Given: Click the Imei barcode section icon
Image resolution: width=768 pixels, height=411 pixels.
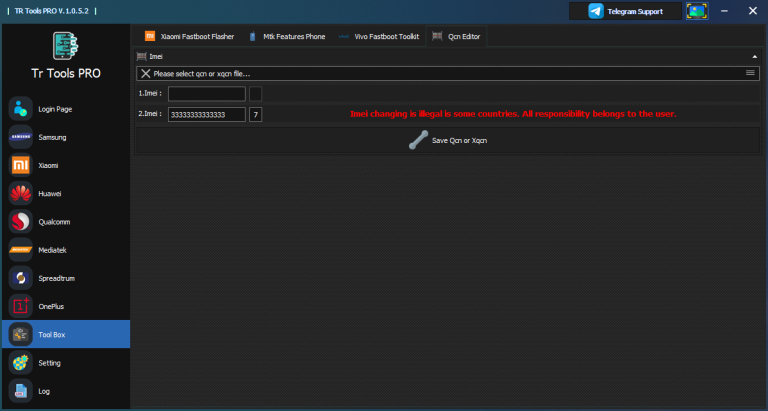Looking at the screenshot, I should tap(142, 56).
